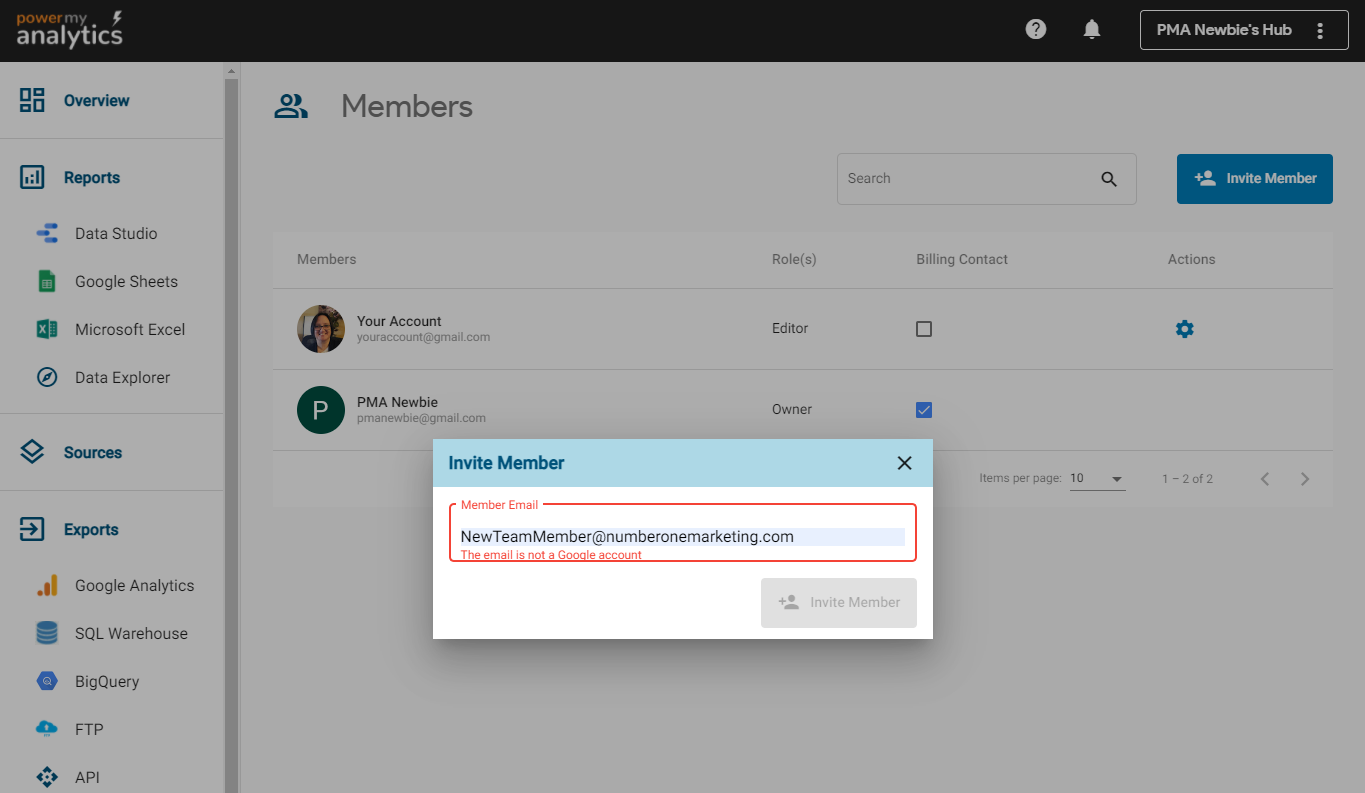Click the sidebar vertical scrollbar
Viewport: 1365px width, 793px height.
pos(231,400)
